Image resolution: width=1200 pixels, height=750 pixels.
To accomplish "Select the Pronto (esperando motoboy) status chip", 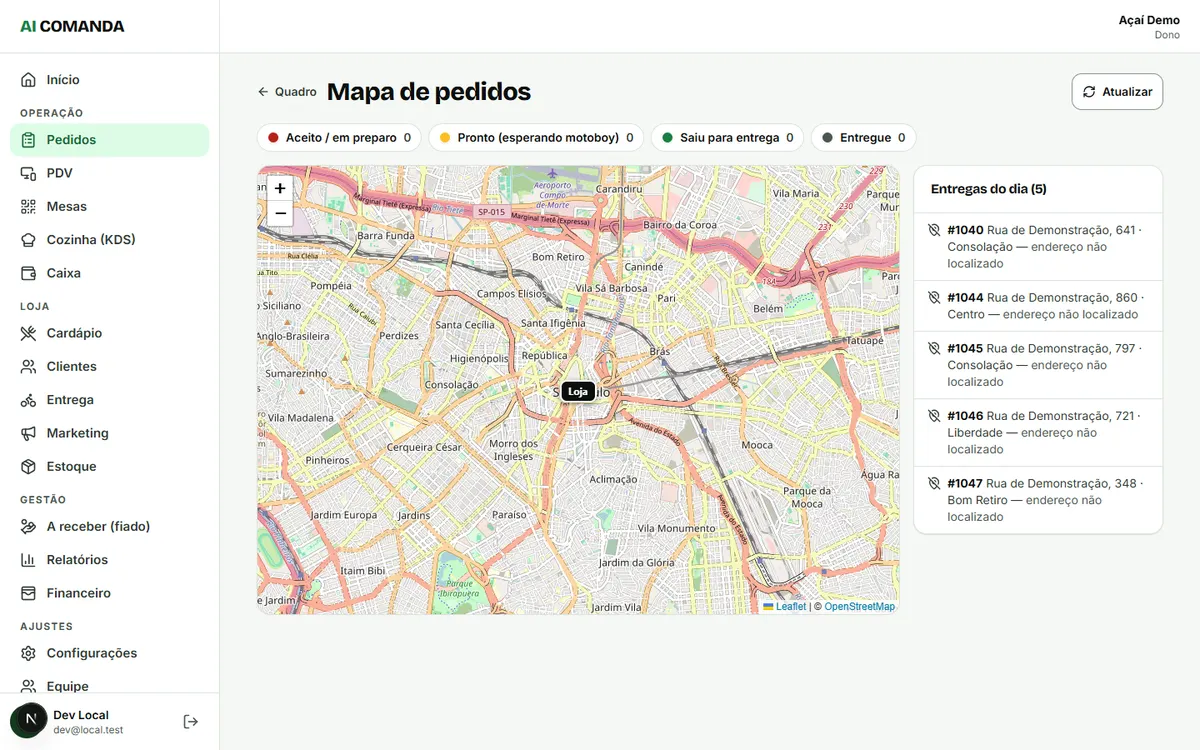I will pyautogui.click(x=537, y=138).
